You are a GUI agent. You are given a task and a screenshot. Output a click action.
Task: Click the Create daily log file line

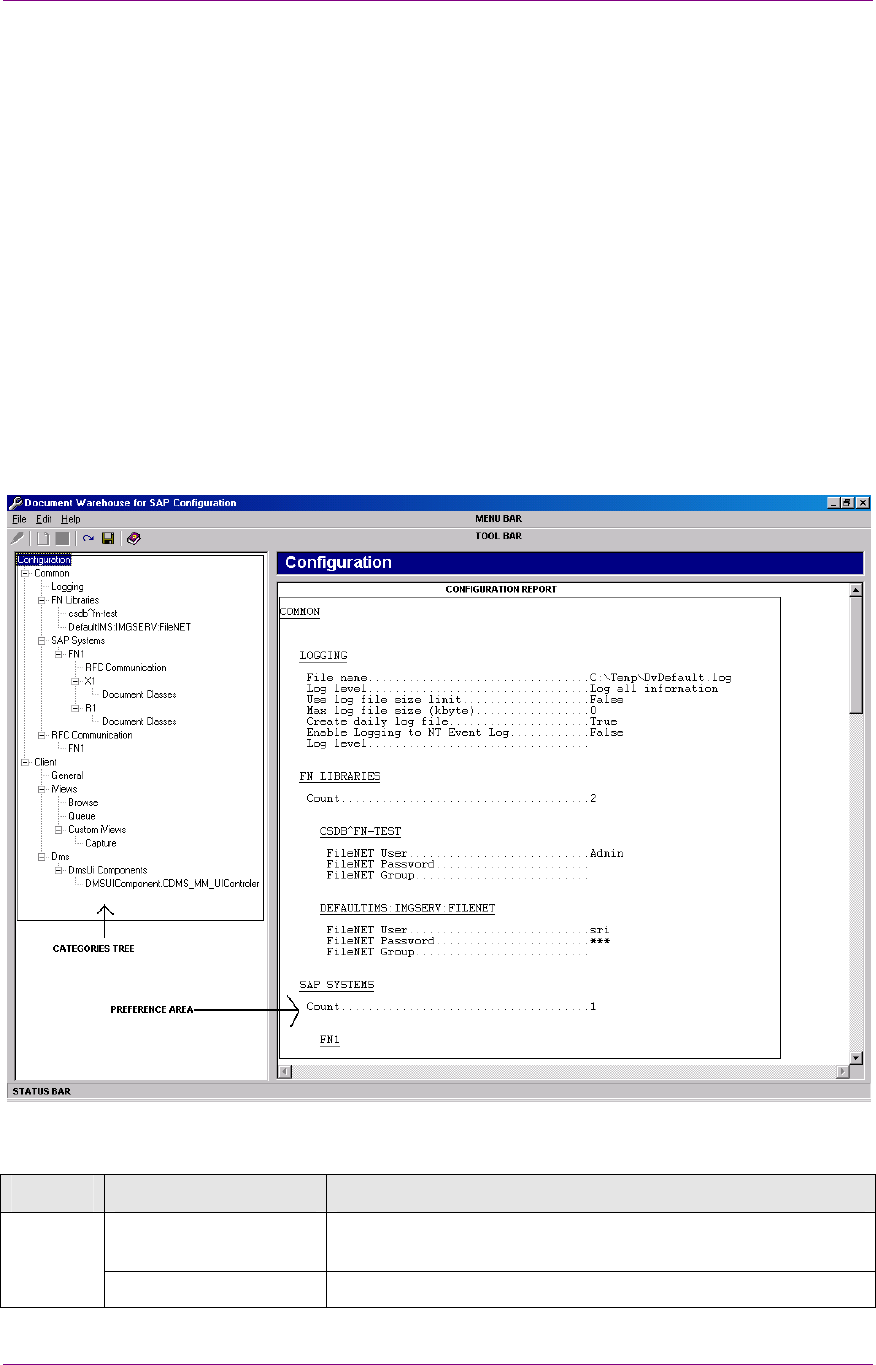(462, 721)
